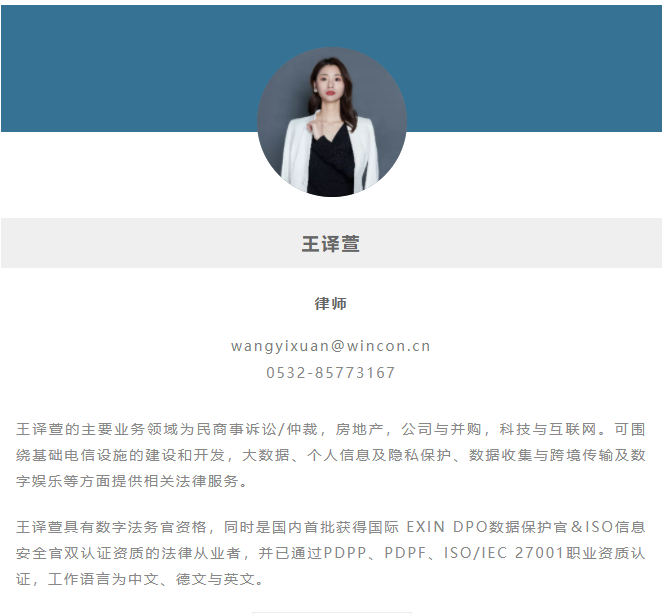Screen dimensions: 663x615
Task: Click the 房地产 practice area text
Action: [x=359, y=429]
